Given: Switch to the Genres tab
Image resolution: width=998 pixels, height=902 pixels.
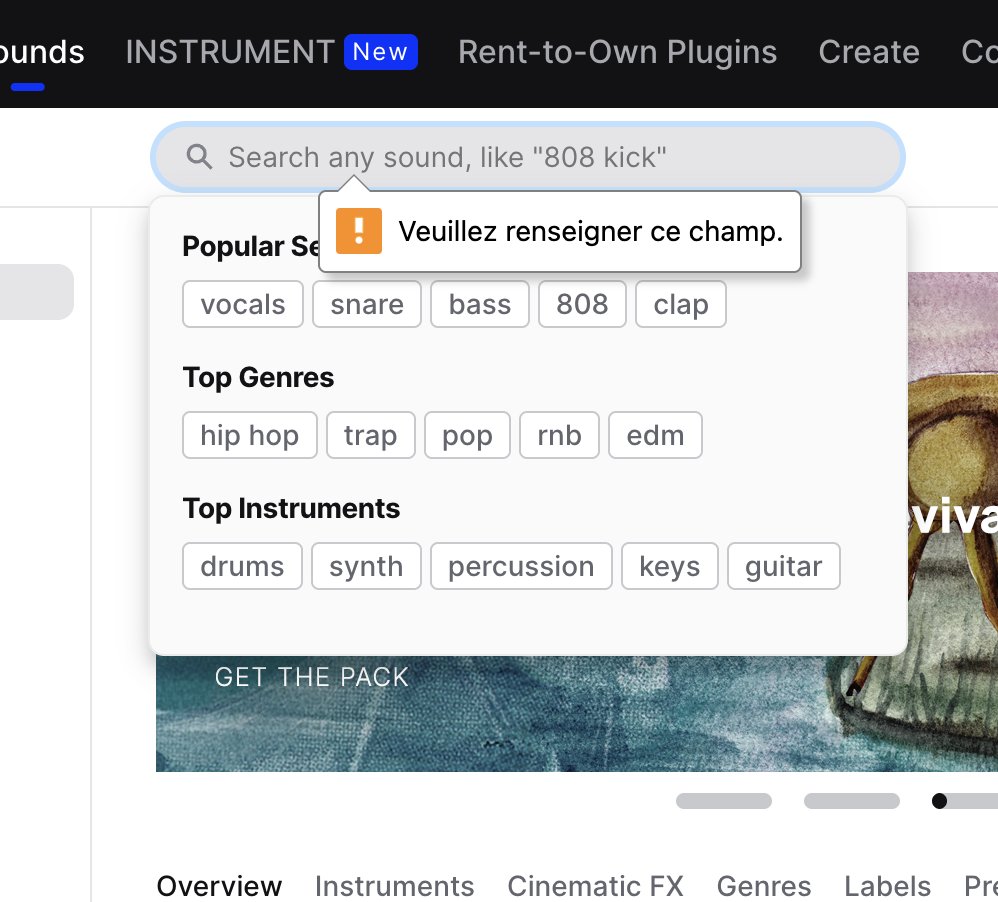Looking at the screenshot, I should (764, 886).
